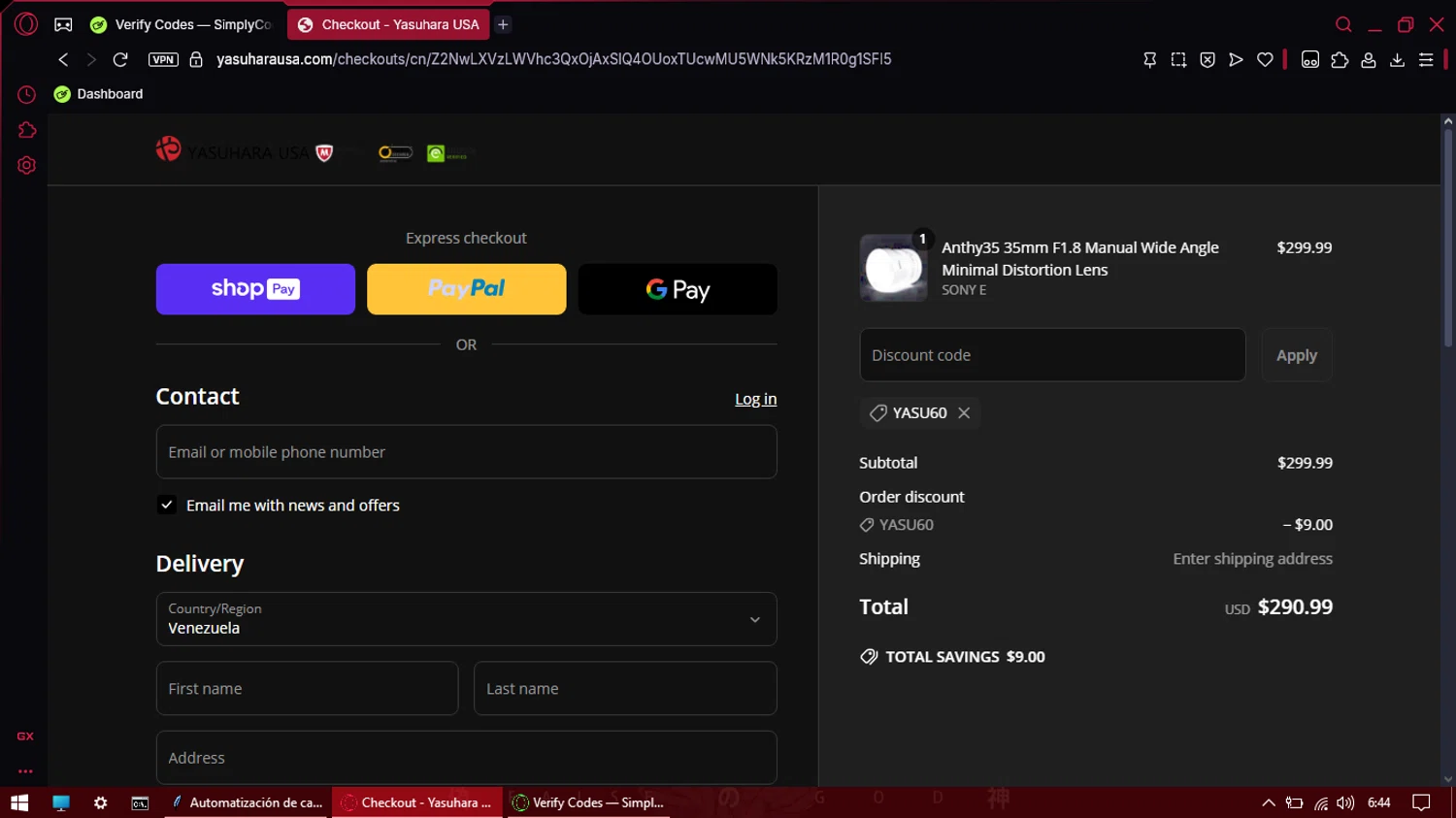This screenshot has width=1456, height=818.
Task: Search tabs with magnifier icon
Action: click(1343, 24)
